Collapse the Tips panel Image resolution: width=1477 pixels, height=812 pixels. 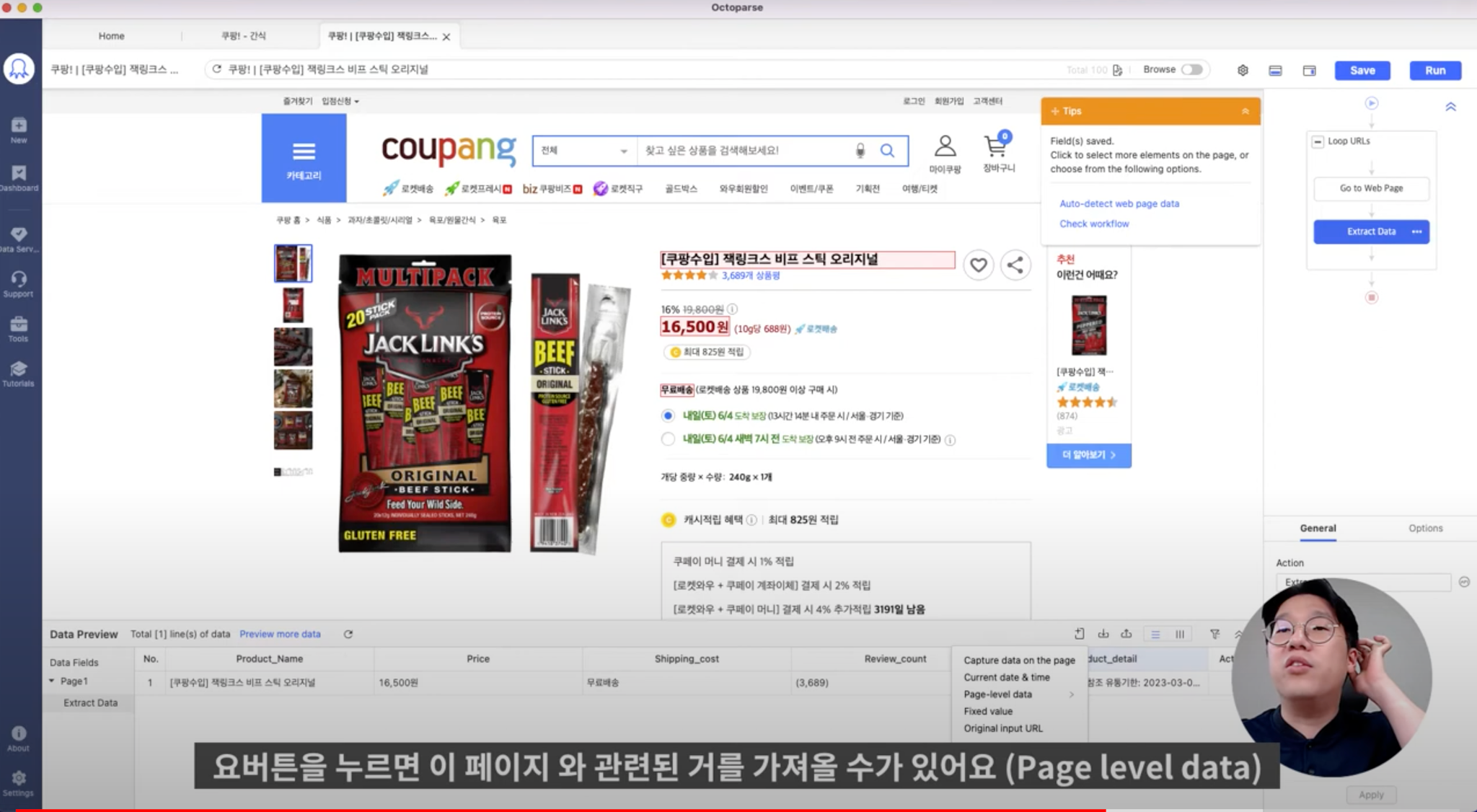(1245, 111)
